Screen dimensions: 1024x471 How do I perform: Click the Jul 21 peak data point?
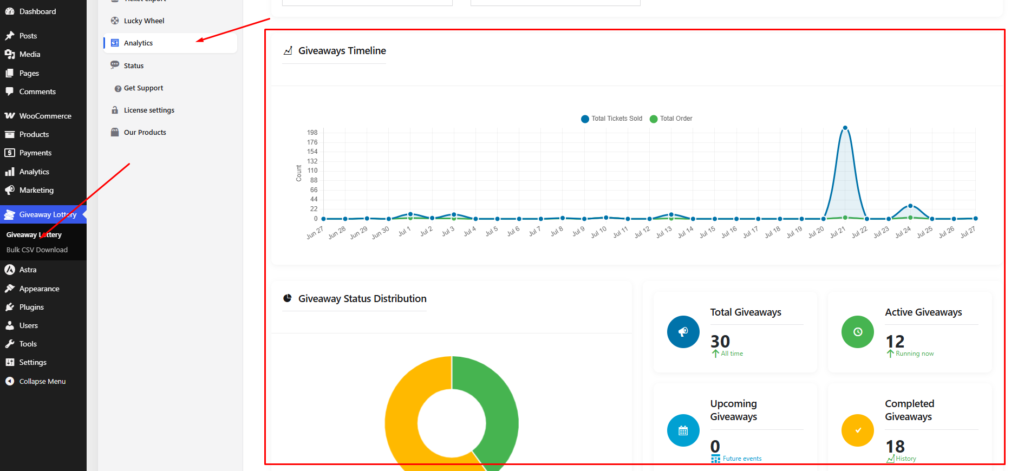(844, 128)
